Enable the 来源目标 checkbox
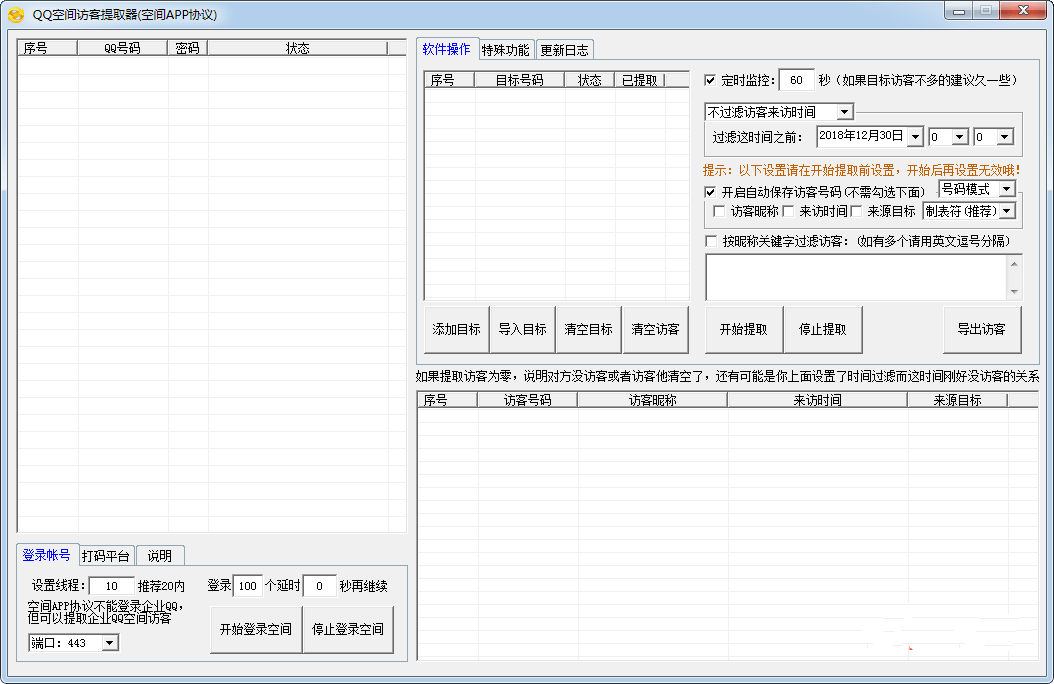Image resolution: width=1054 pixels, height=684 pixels. (x=856, y=212)
